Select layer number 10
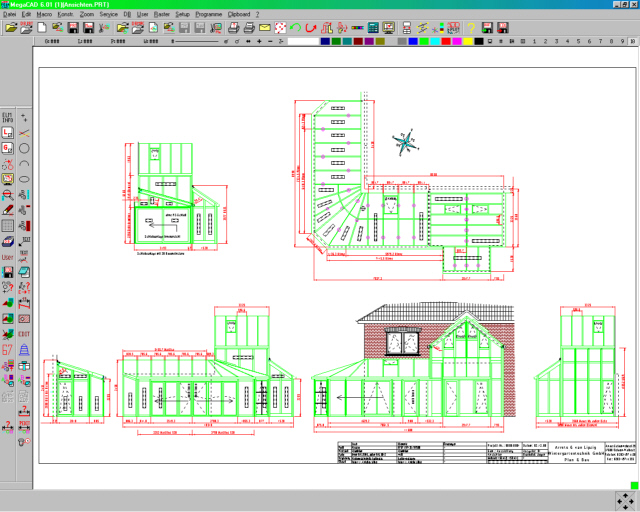The height and width of the screenshot is (512, 640). click(x=633, y=42)
